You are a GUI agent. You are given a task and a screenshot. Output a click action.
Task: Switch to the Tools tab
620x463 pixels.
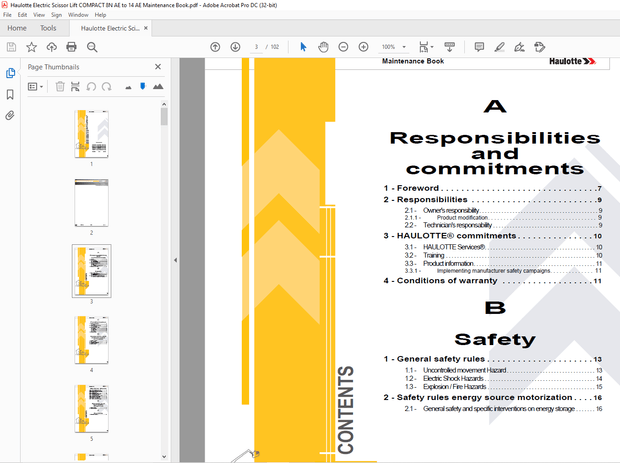[48, 28]
